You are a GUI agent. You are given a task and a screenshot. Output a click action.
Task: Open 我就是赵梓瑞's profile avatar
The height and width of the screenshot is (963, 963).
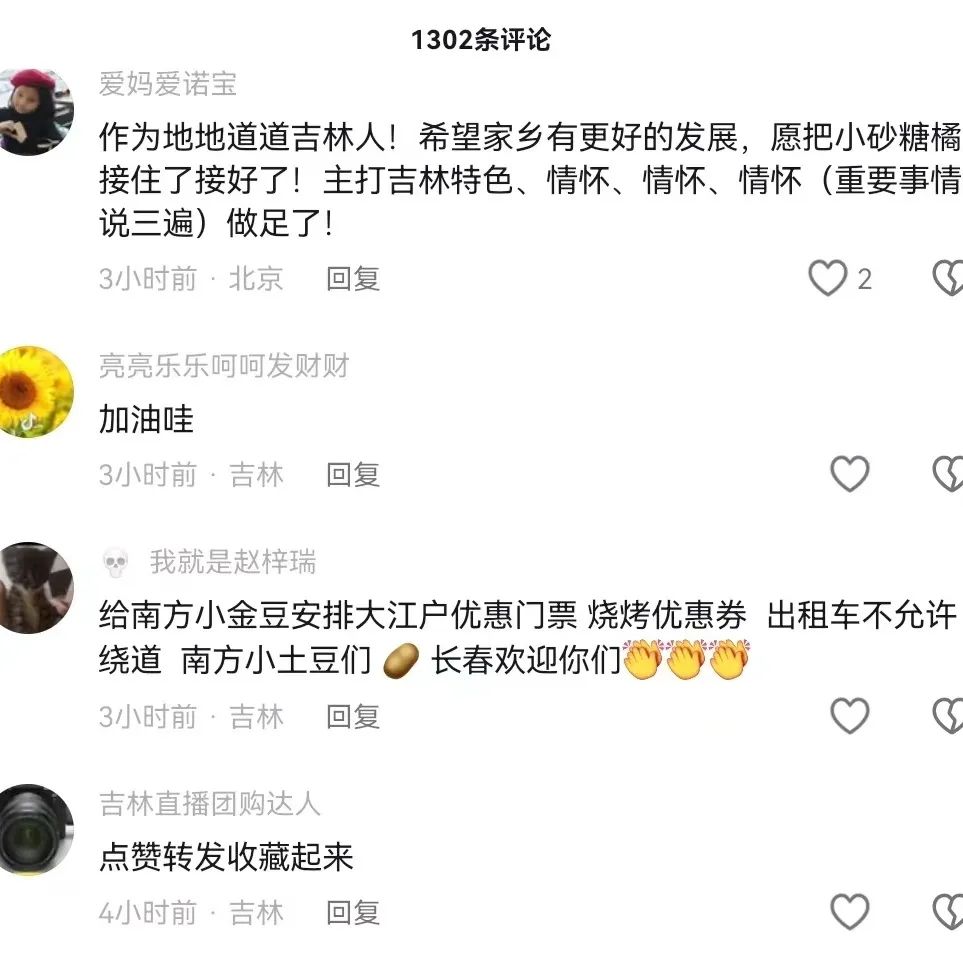[30, 588]
